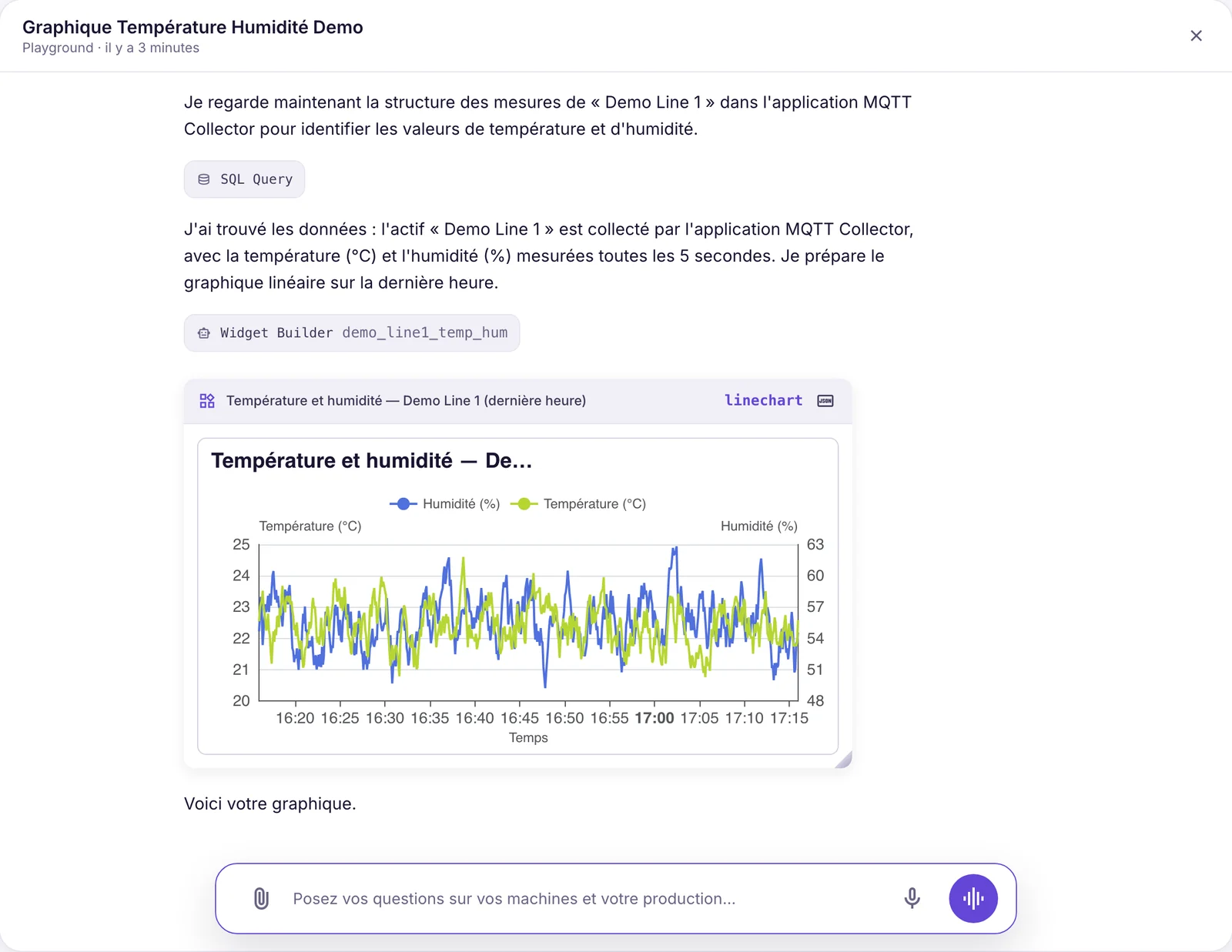
Task: Click the 17:15 tick label on time axis
Action: (x=789, y=719)
